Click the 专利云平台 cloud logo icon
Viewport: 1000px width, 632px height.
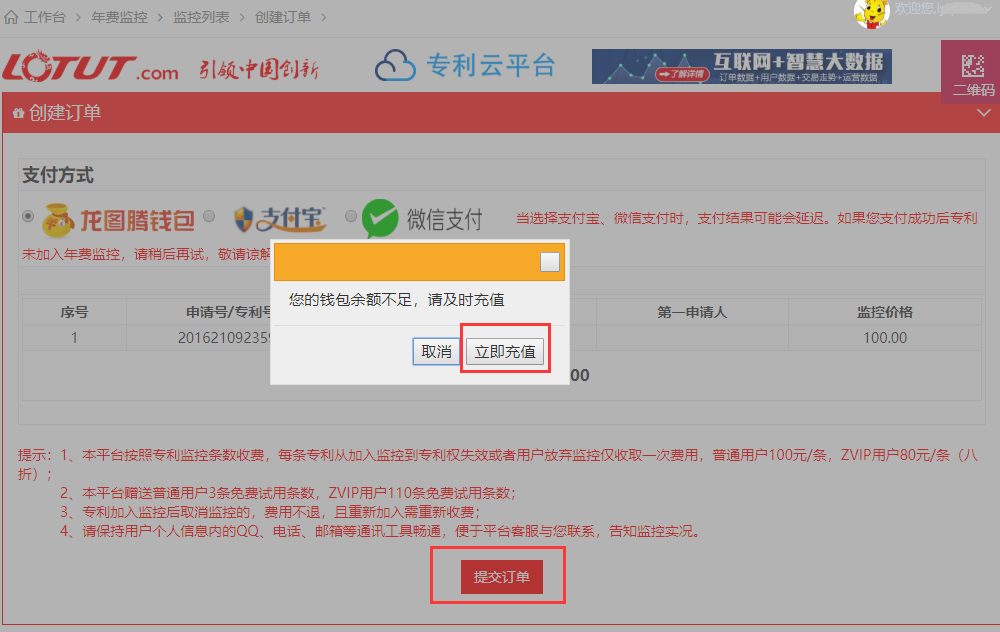(x=395, y=66)
